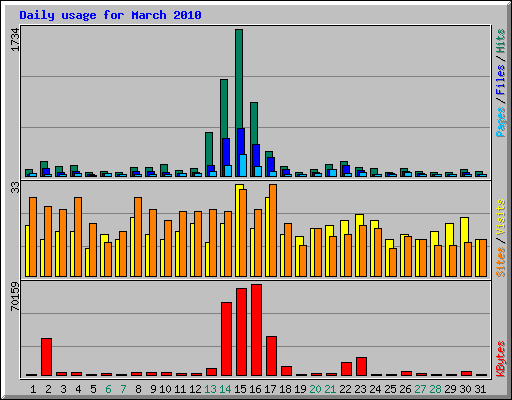
Task: Click day label "23" on the x-axis
Action: click(360, 389)
